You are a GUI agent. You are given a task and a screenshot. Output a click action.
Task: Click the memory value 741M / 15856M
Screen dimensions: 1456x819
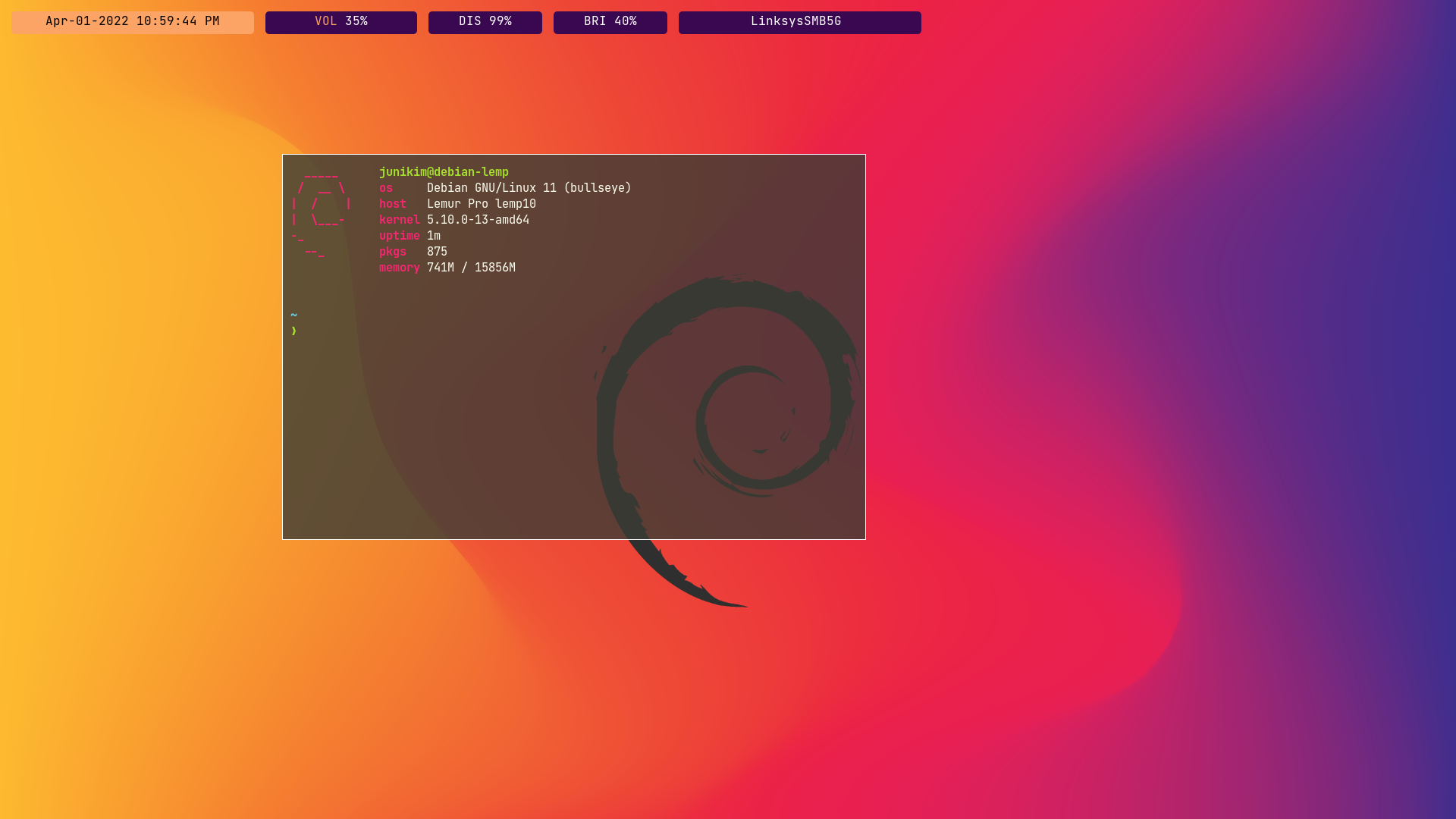[471, 268]
